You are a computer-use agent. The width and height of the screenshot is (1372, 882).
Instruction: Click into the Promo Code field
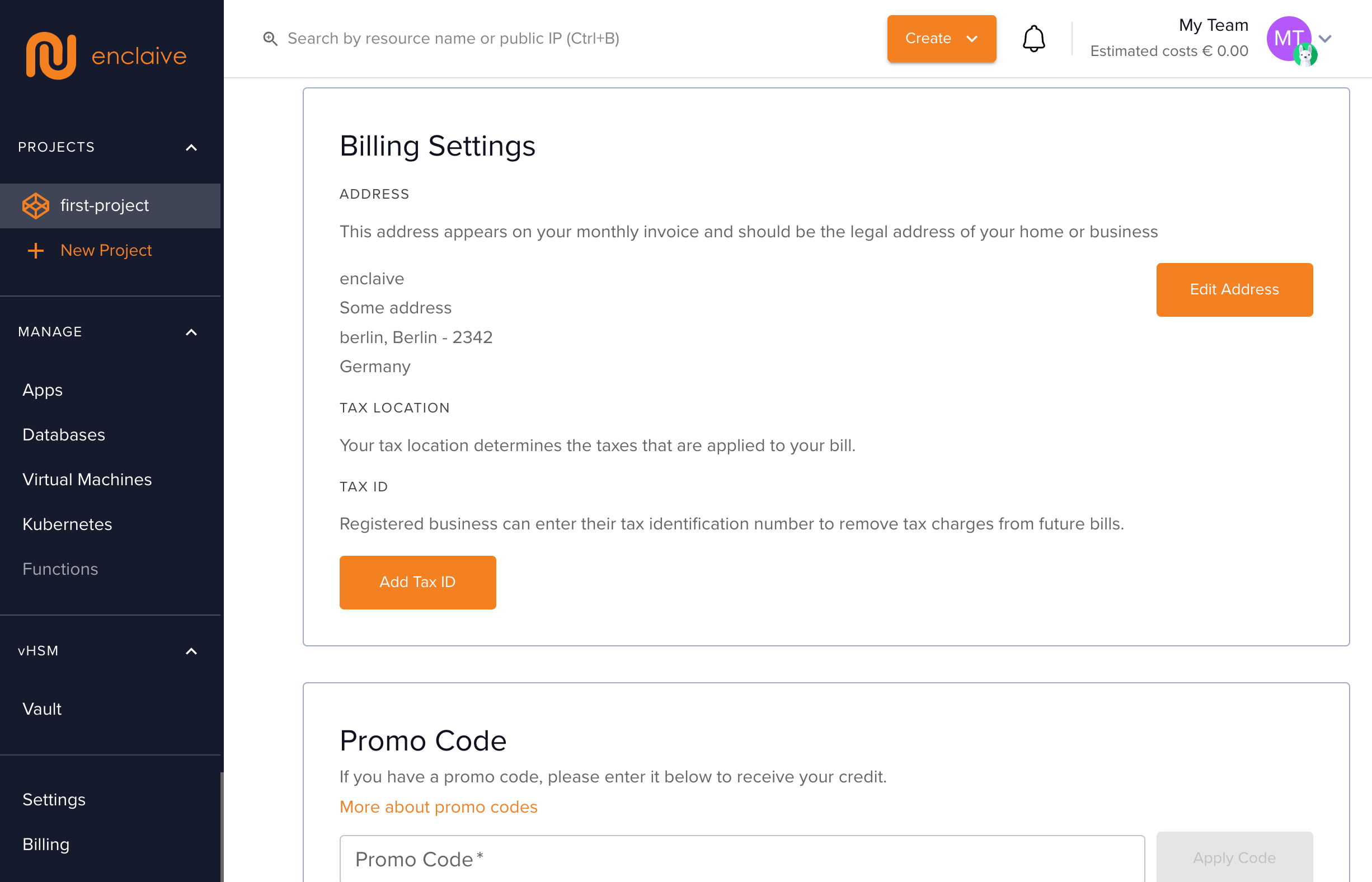[x=741, y=859]
